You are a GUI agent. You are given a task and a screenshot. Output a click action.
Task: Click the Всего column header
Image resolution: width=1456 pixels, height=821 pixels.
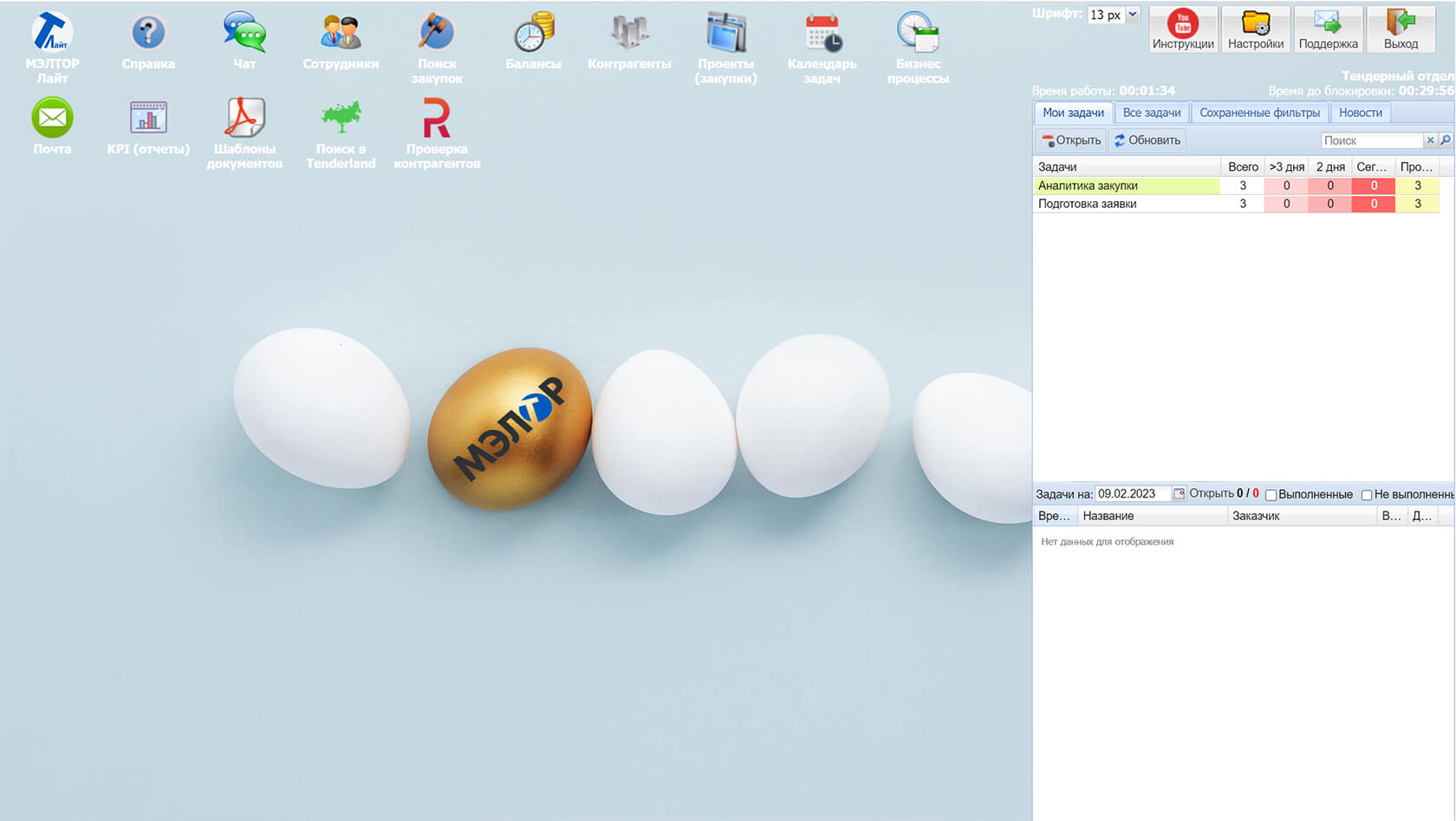[1243, 166]
